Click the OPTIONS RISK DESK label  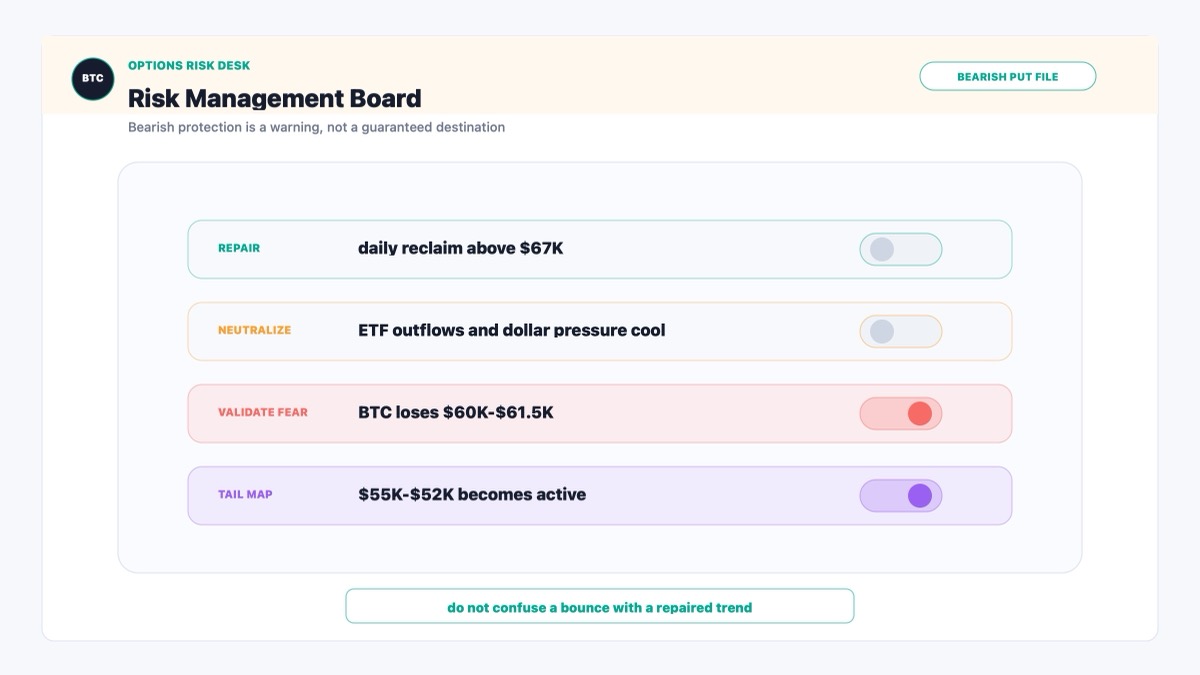click(x=189, y=65)
